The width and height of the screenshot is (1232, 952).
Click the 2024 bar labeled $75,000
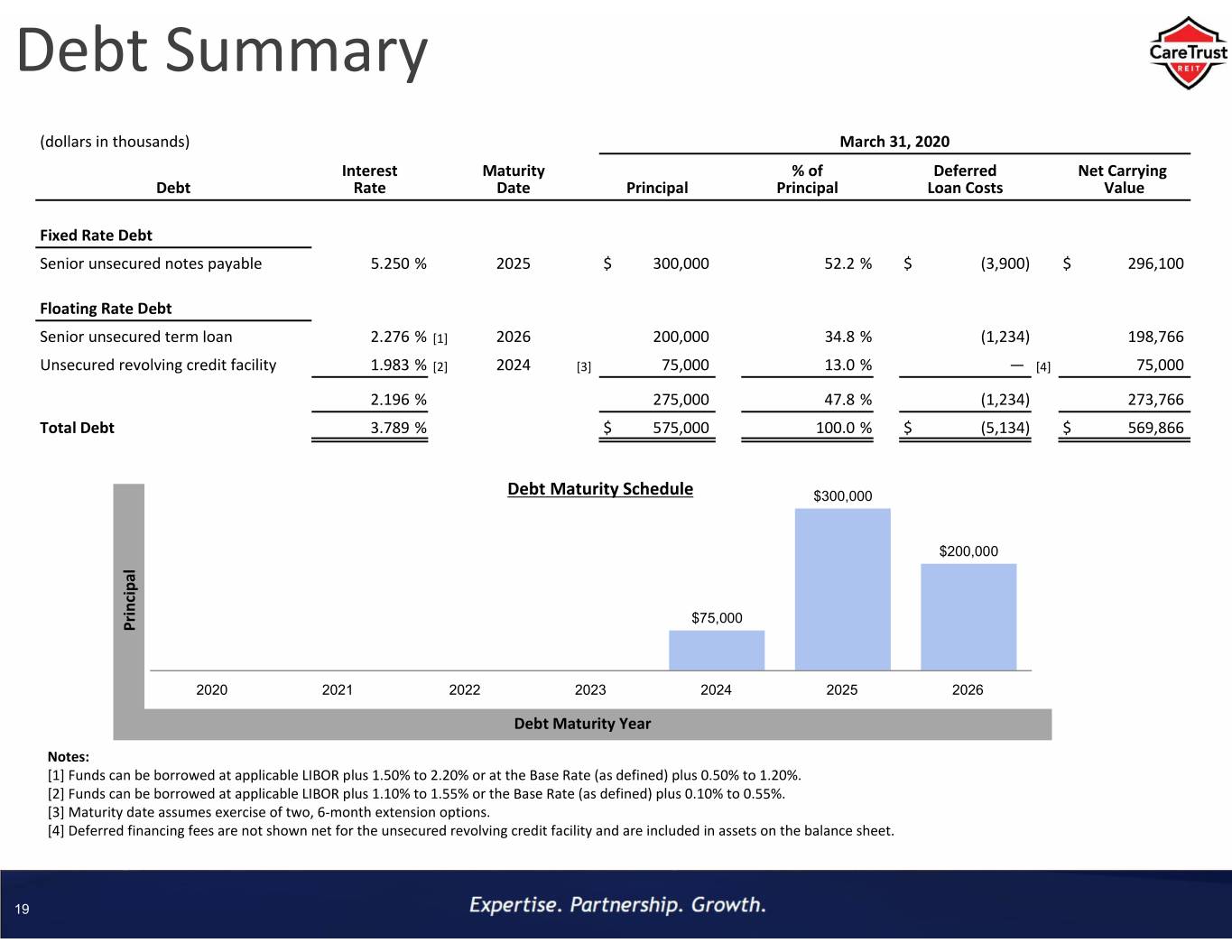(717, 650)
